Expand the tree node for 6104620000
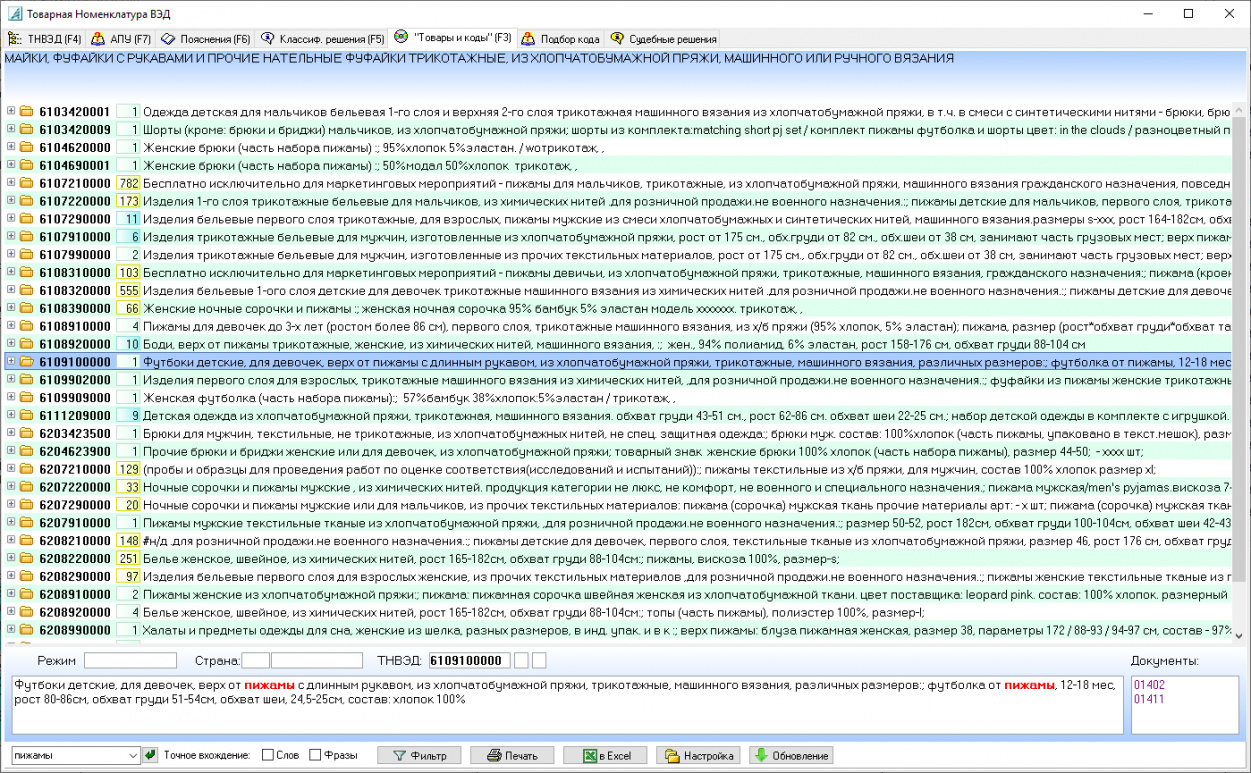This screenshot has width=1251, height=773. click(x=11, y=147)
